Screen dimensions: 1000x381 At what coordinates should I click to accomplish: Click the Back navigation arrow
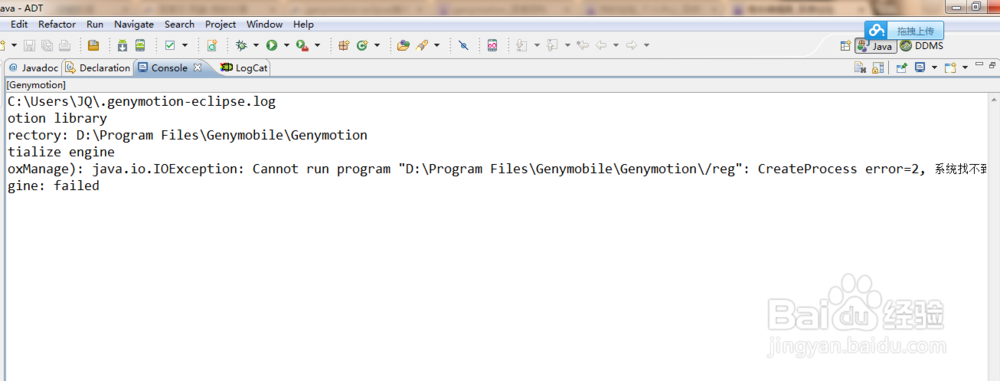pyautogui.click(x=601, y=45)
